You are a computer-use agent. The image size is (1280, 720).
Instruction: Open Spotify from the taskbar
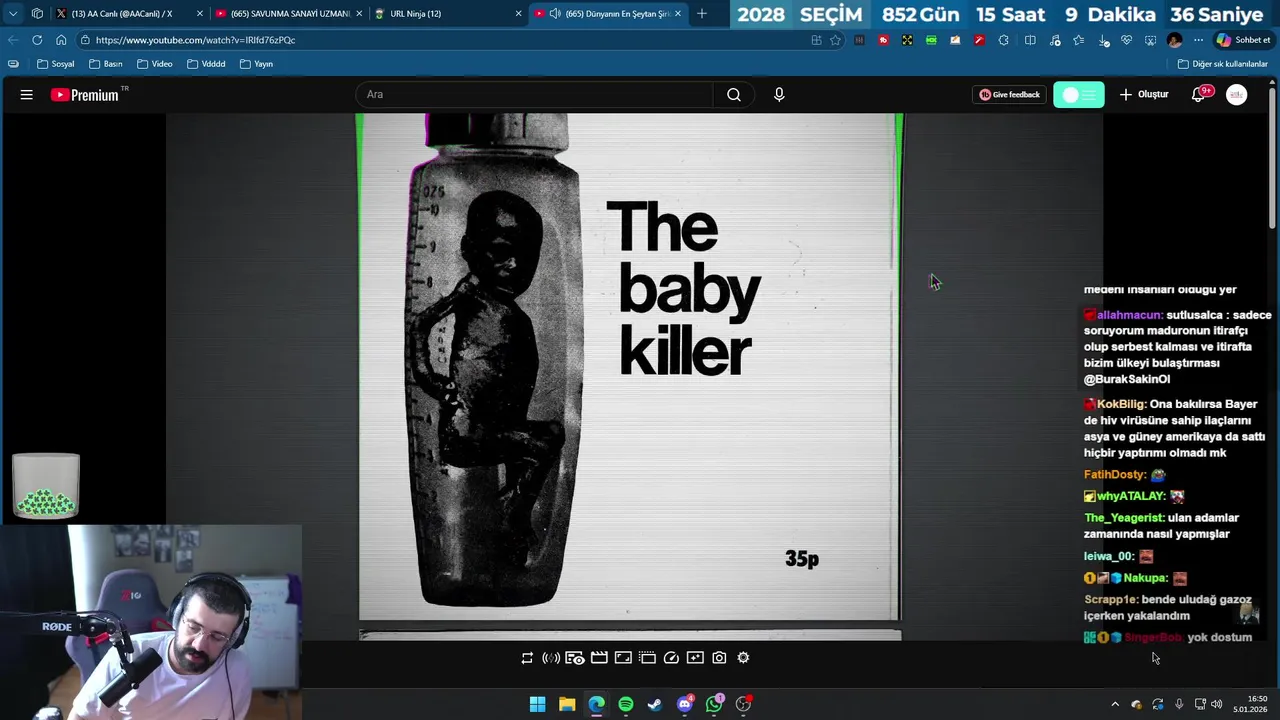click(x=625, y=704)
